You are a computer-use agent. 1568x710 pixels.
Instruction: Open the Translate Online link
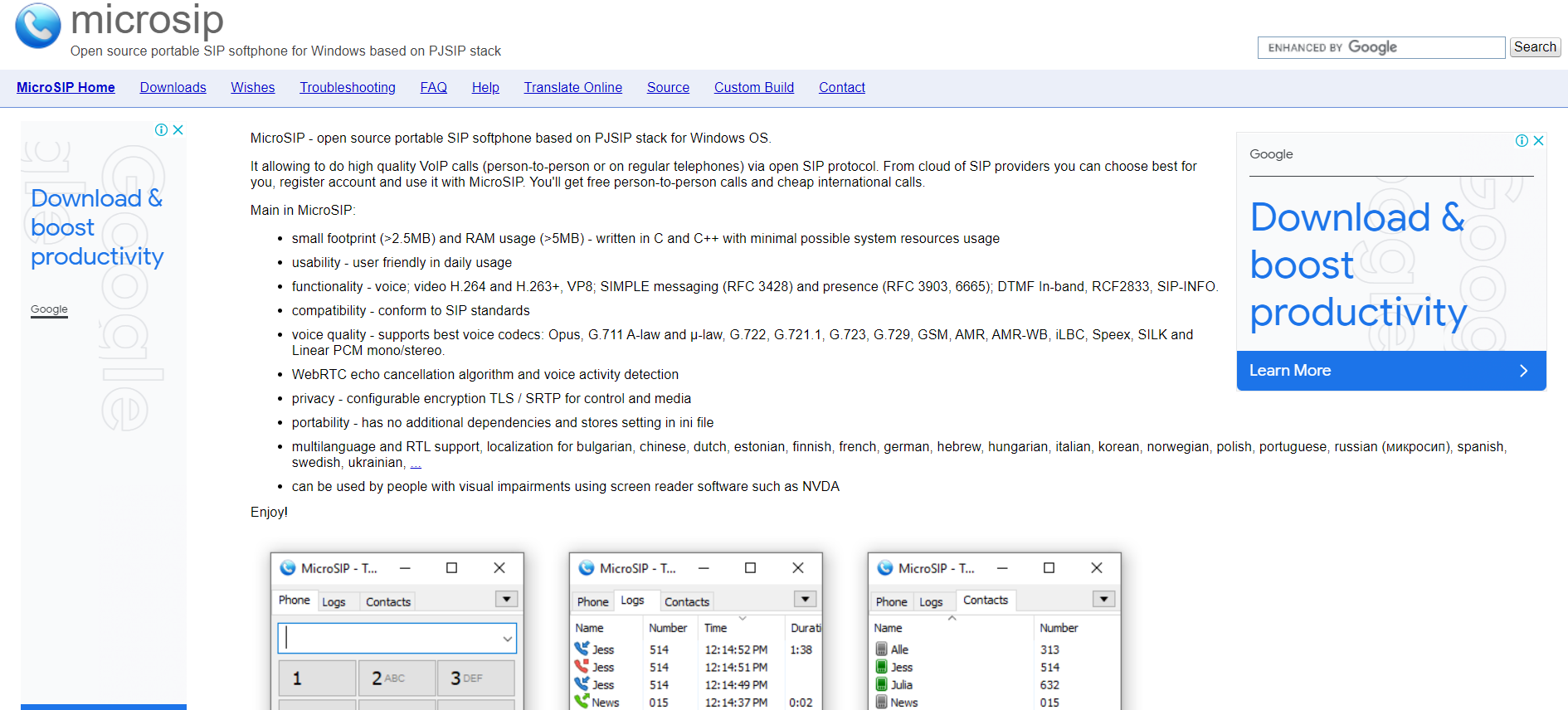pos(572,87)
